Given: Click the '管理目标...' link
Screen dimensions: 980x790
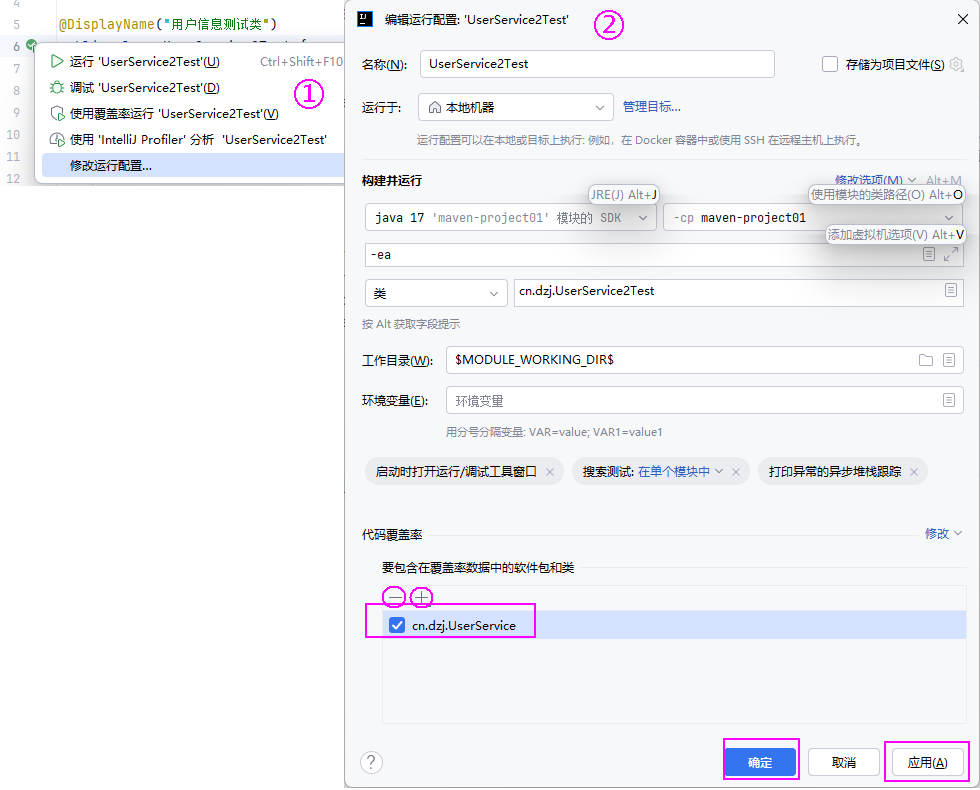Looking at the screenshot, I should pos(652,107).
